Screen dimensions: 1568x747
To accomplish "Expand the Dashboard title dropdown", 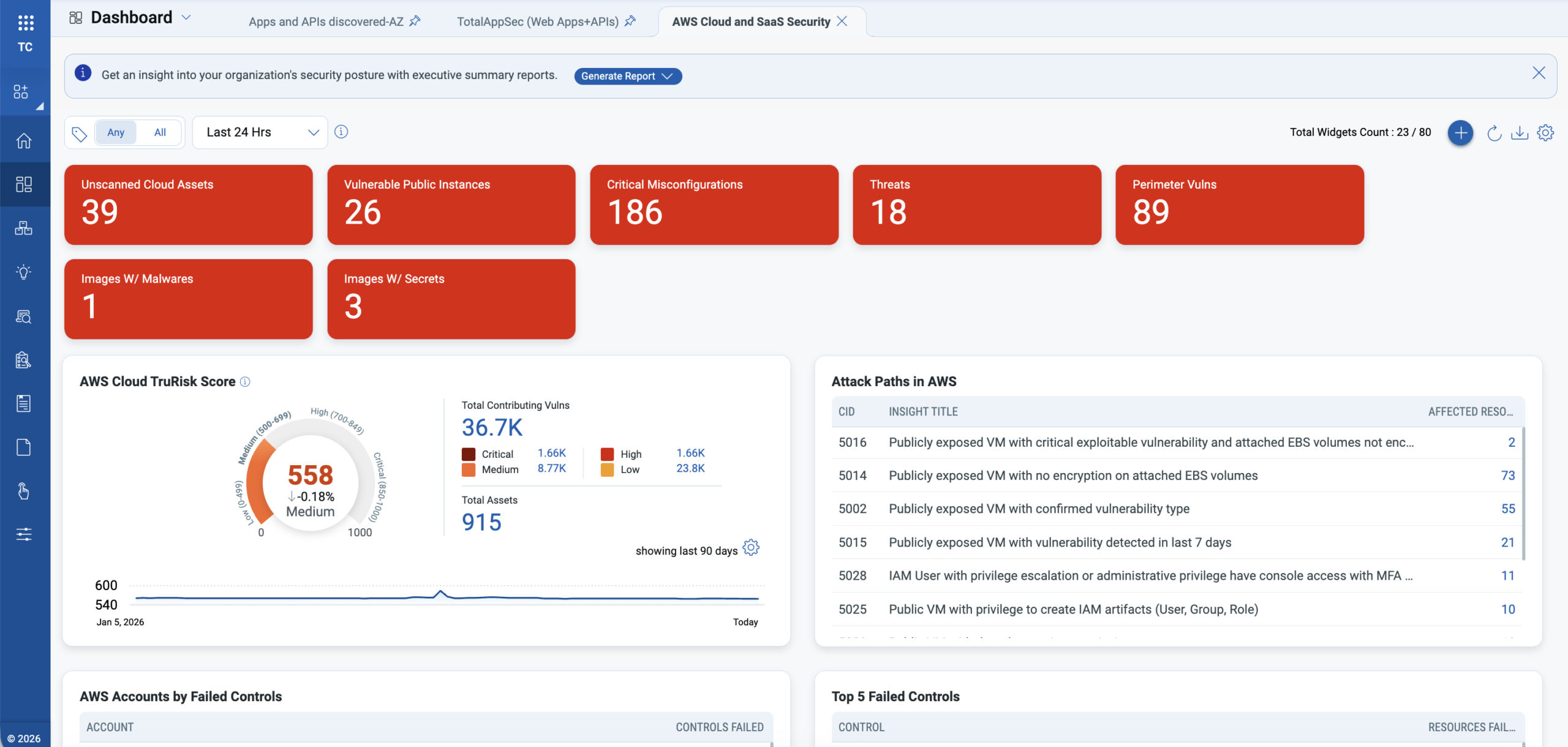I will click(x=186, y=18).
